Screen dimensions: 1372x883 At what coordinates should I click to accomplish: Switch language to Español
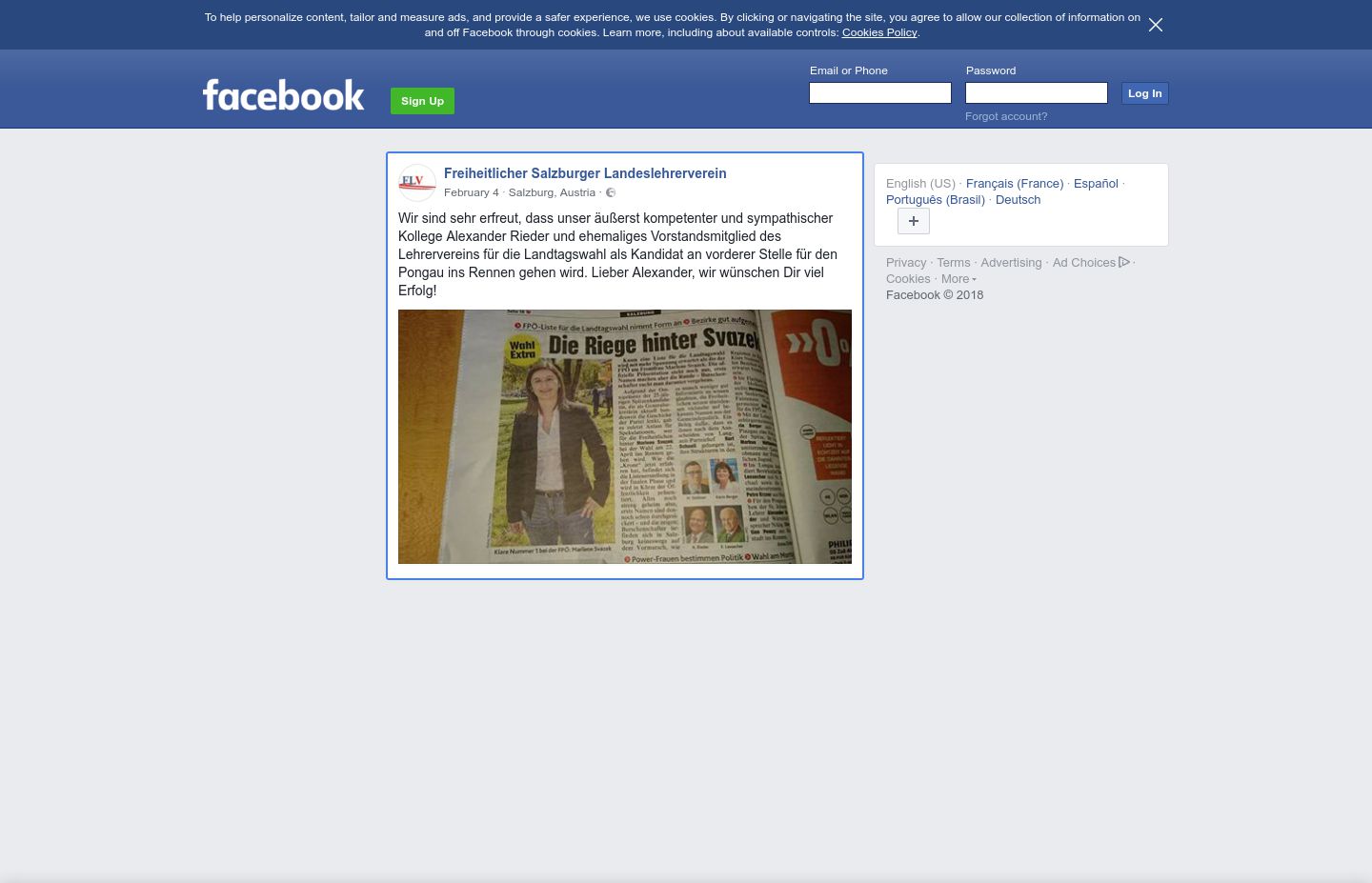(x=1096, y=184)
